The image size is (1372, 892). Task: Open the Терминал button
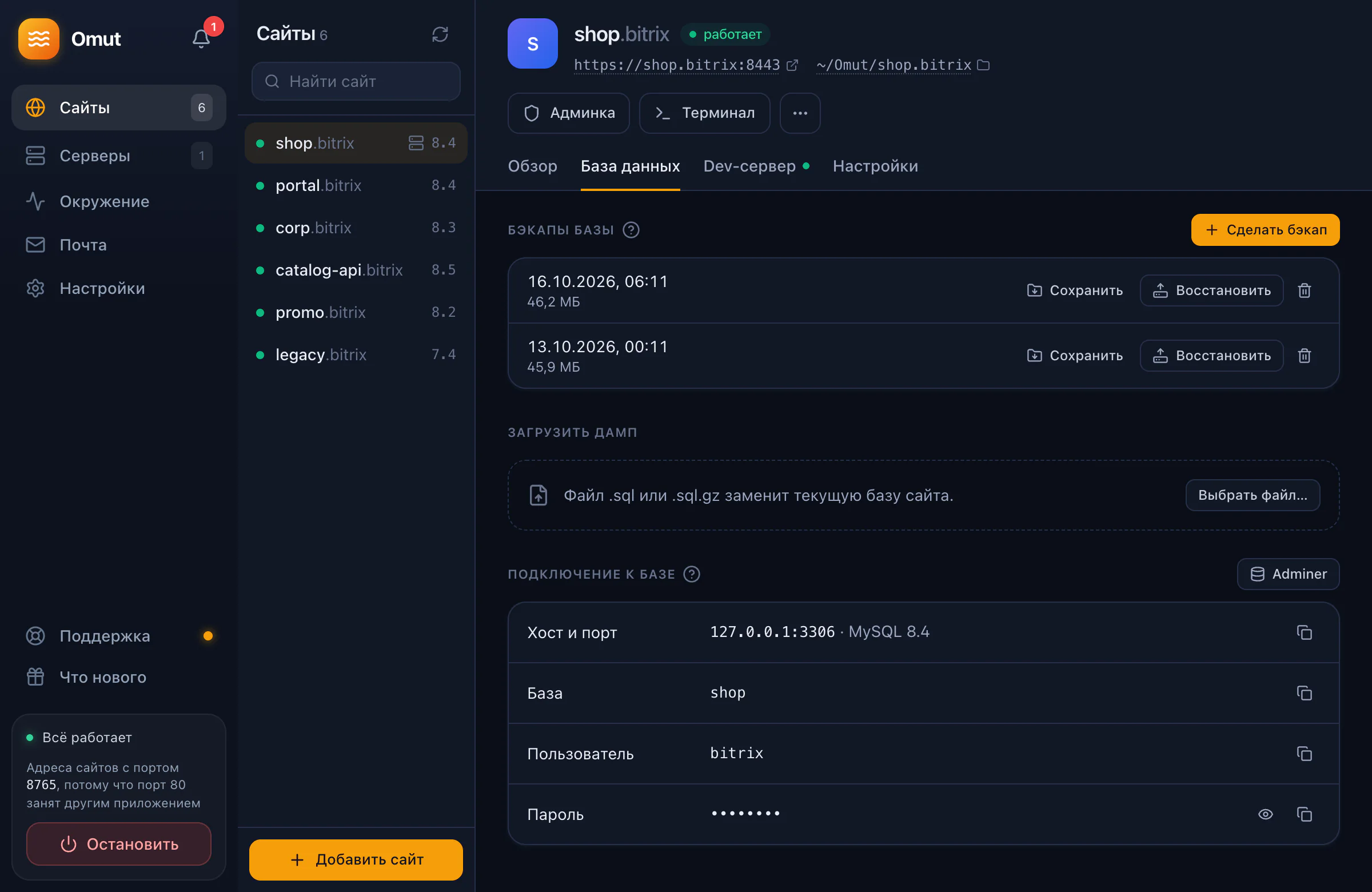click(704, 113)
